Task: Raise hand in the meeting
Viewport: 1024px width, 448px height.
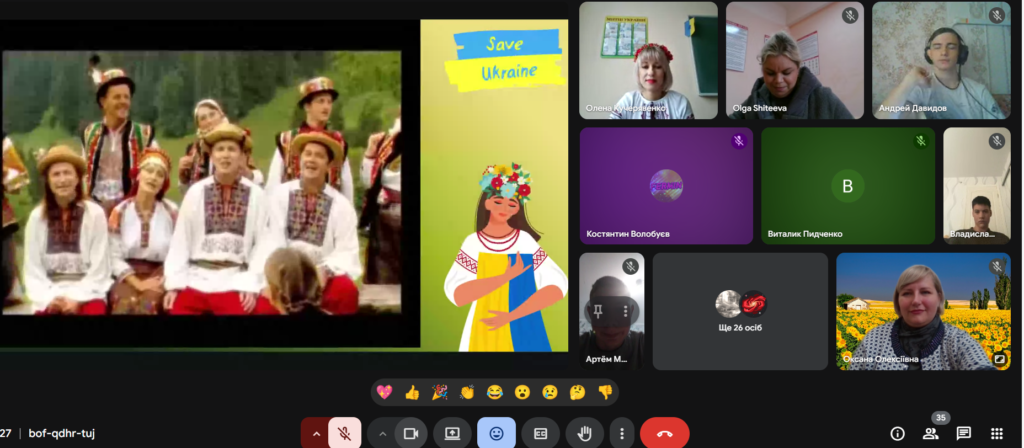Action: click(584, 433)
